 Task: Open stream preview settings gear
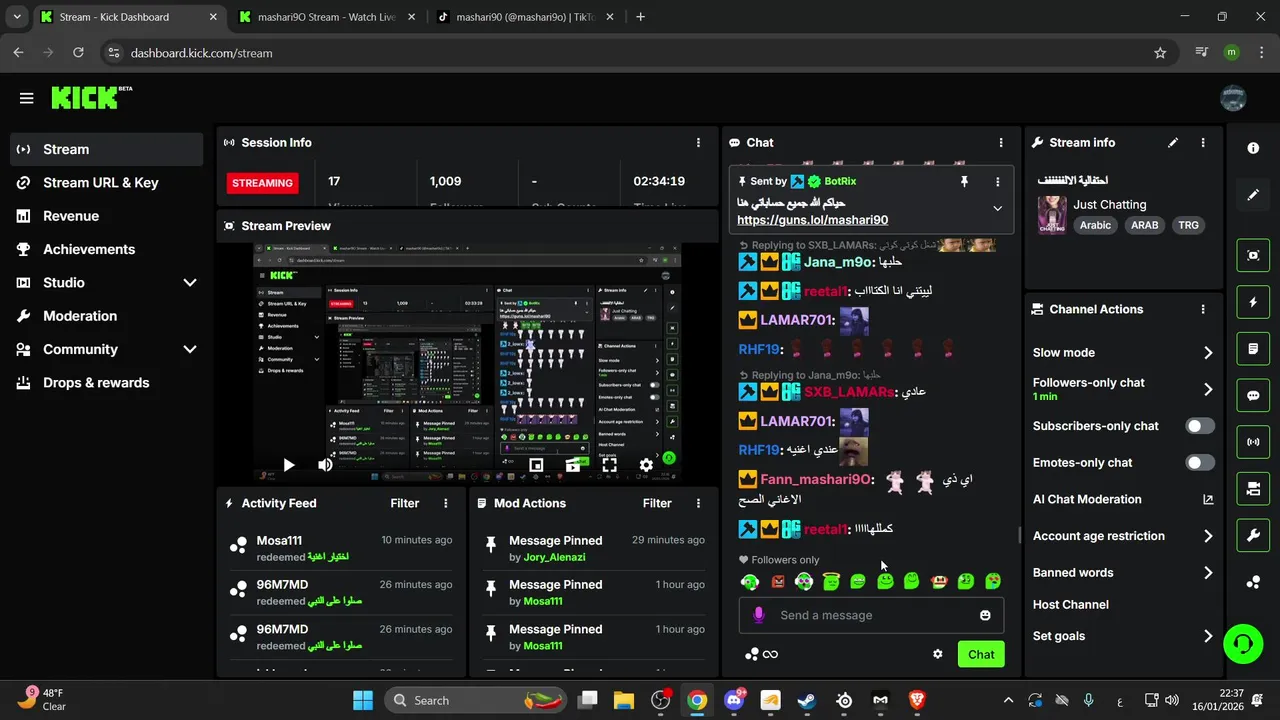pos(646,465)
